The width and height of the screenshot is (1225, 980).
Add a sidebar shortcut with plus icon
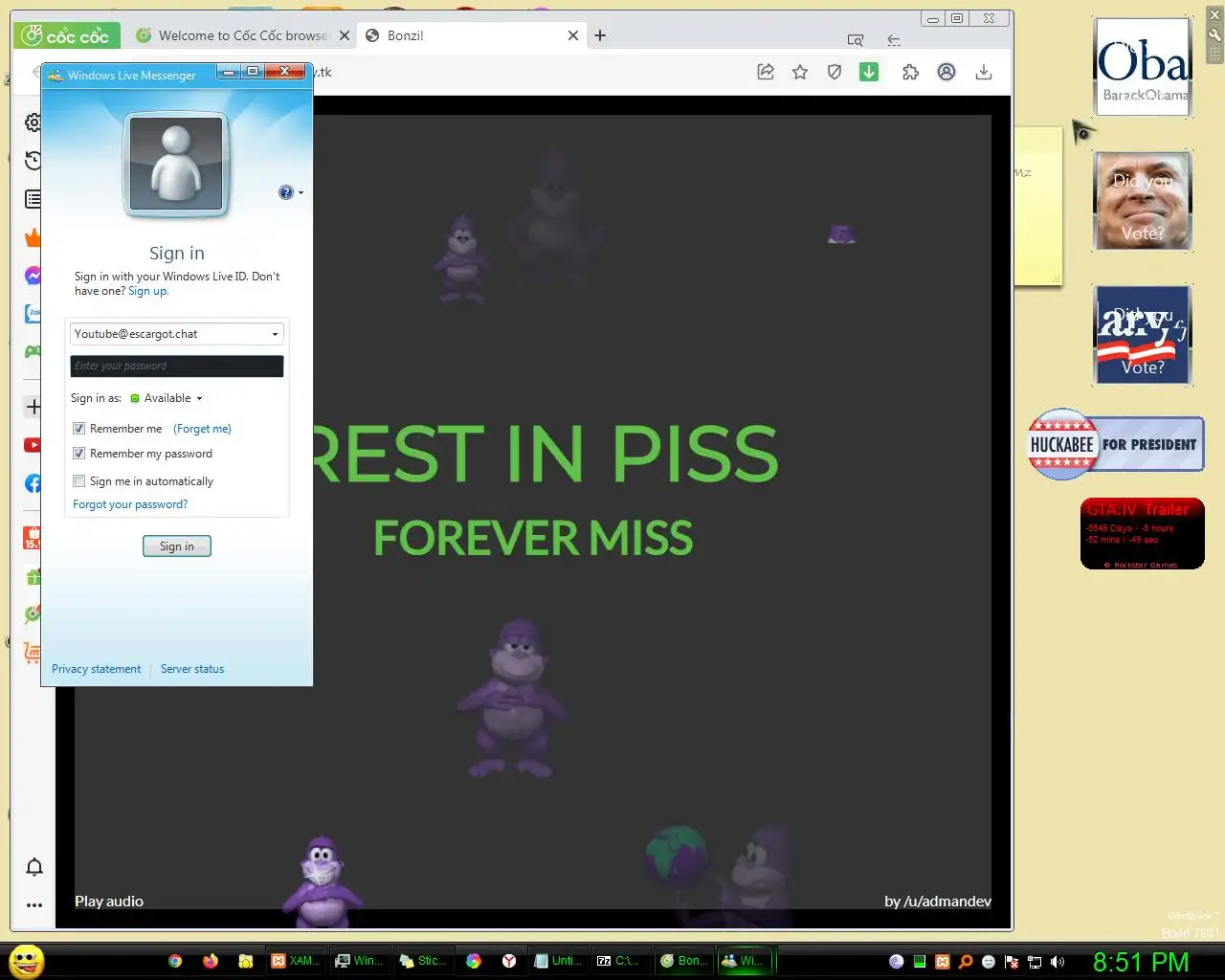(33, 407)
